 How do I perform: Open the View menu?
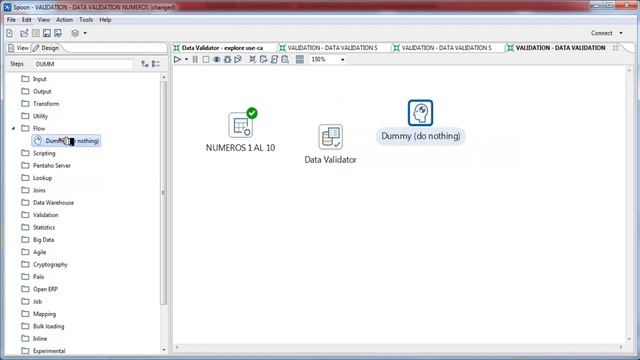[44, 20]
